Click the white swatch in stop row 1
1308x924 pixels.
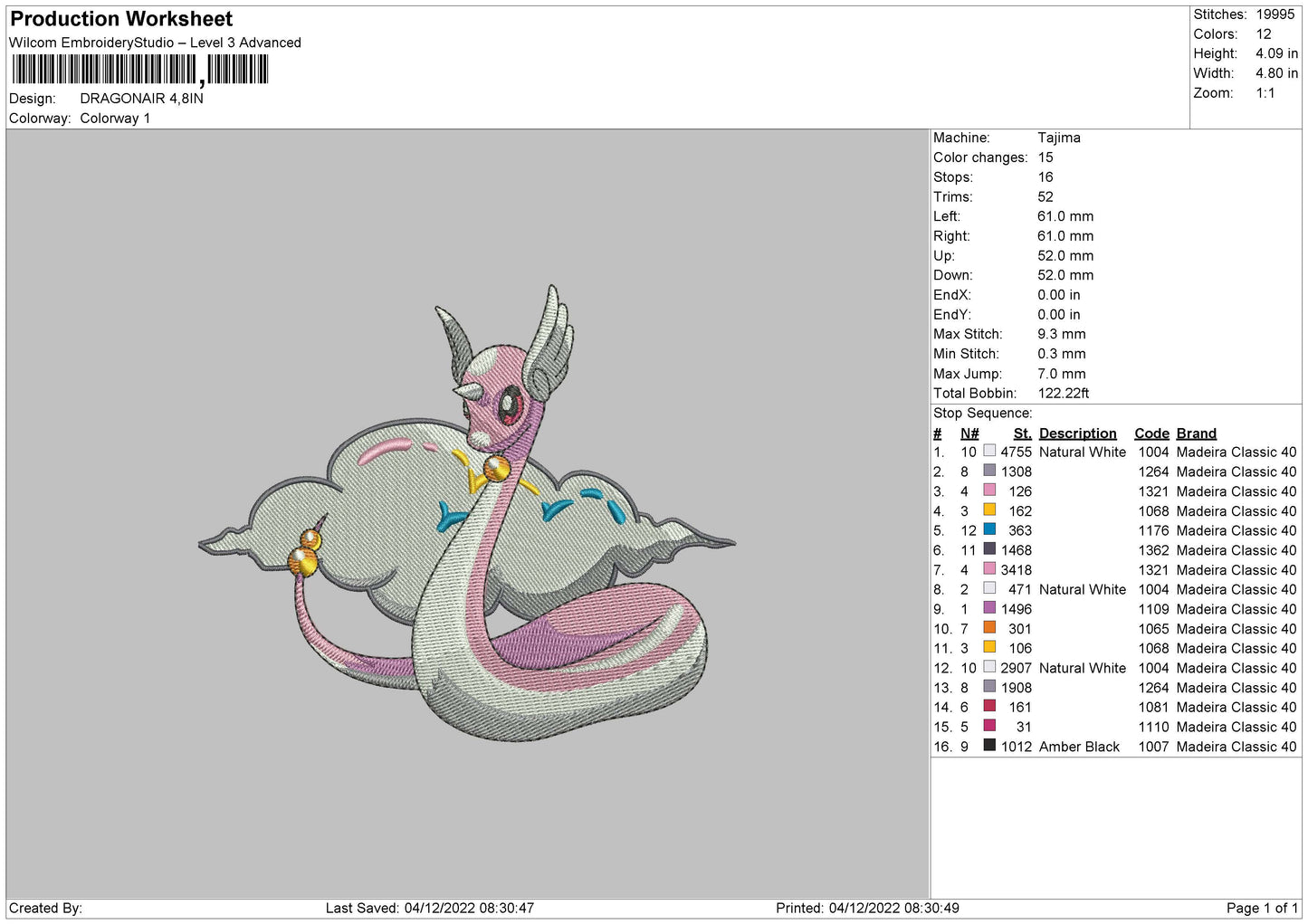(989, 451)
